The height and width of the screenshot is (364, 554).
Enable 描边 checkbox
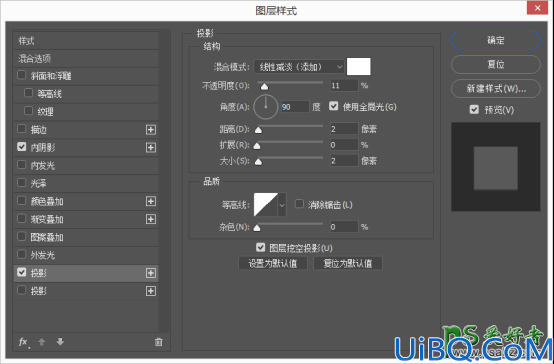[22, 129]
